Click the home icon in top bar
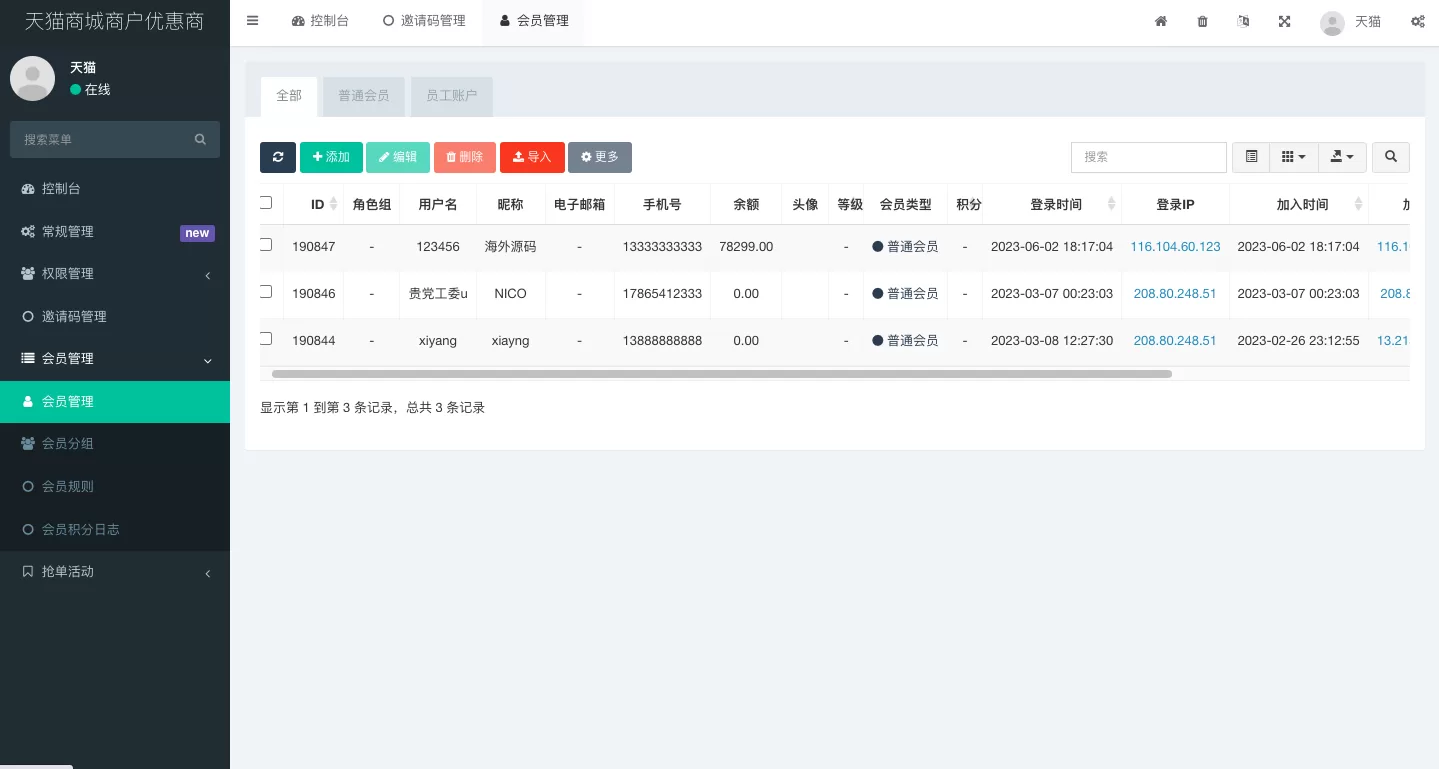1439x769 pixels. pyautogui.click(x=1161, y=21)
